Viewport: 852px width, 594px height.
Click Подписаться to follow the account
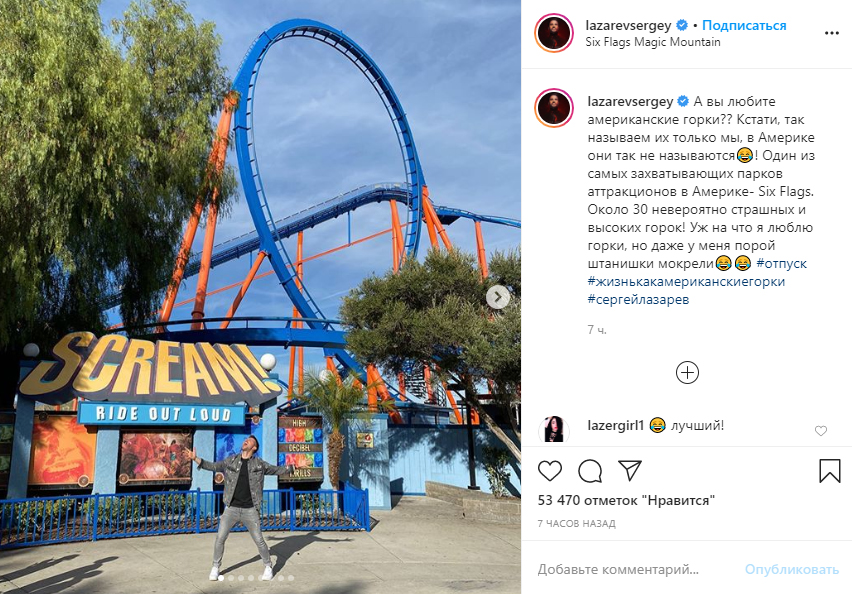[744, 26]
